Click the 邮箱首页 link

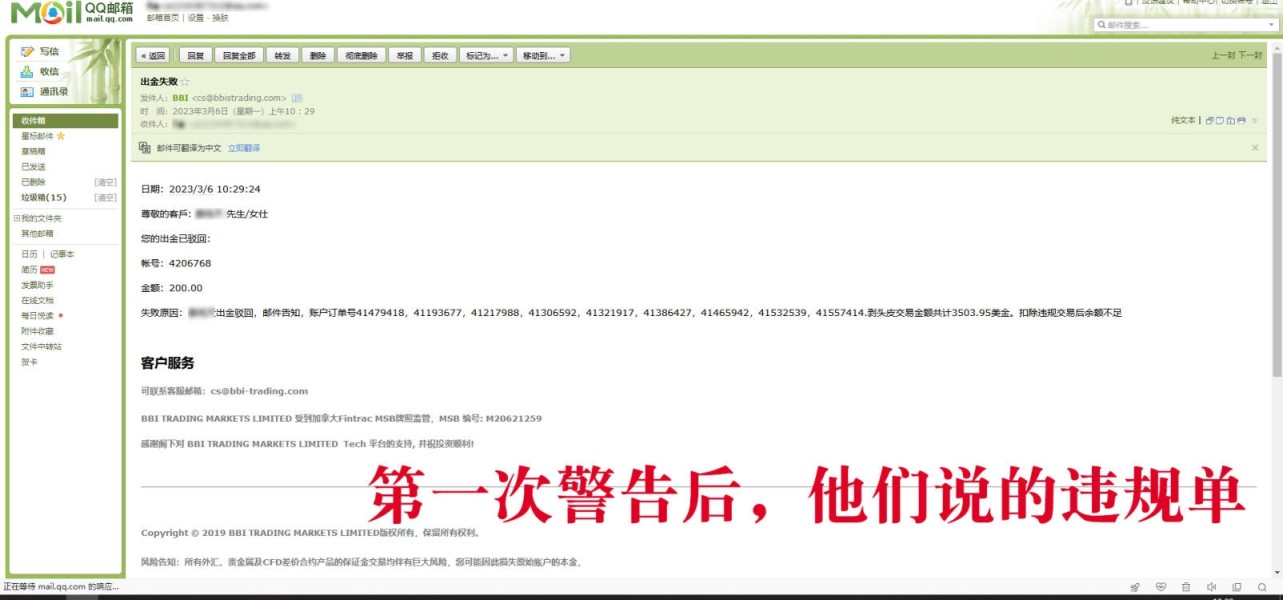[161, 18]
